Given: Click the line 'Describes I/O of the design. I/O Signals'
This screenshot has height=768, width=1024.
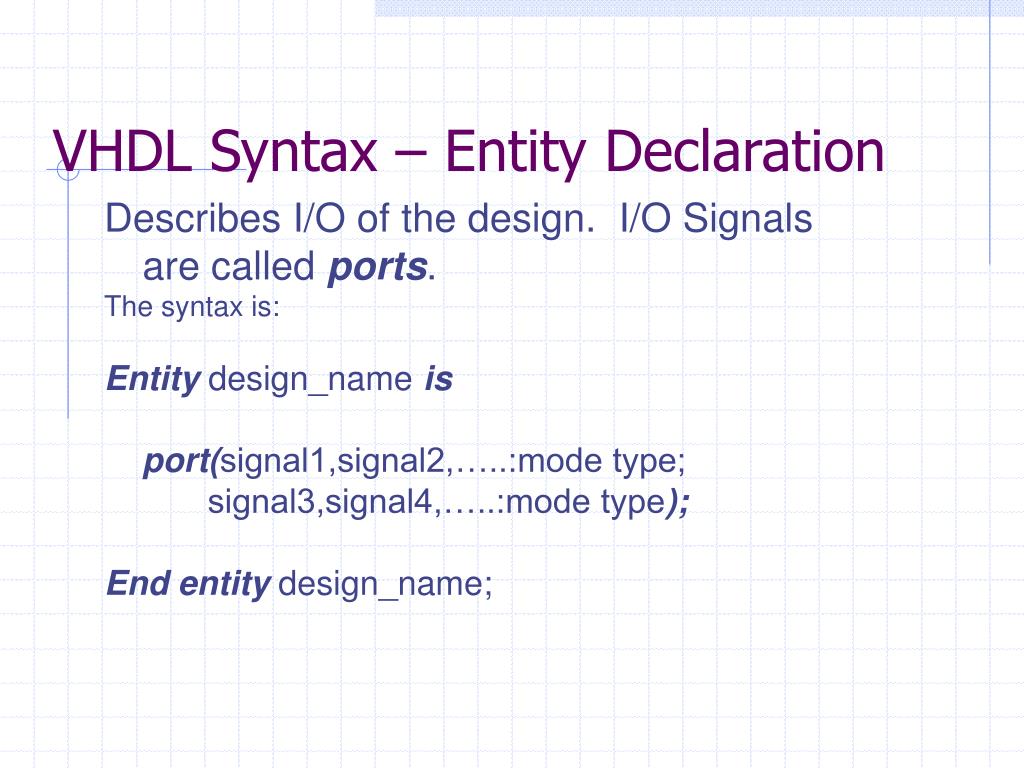Looking at the screenshot, I should (x=458, y=219).
